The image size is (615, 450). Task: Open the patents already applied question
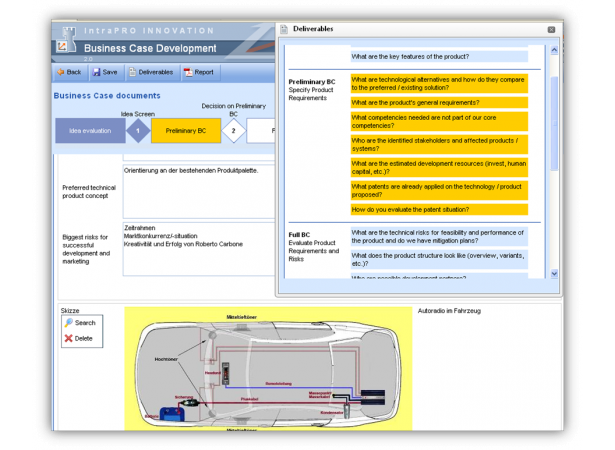[x=439, y=190]
